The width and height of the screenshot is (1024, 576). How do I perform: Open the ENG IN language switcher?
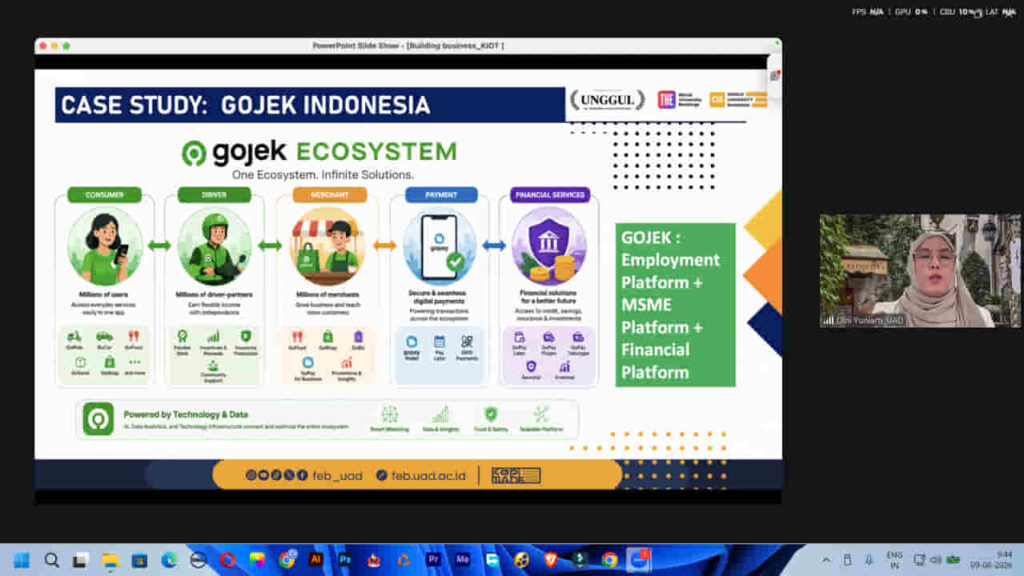(894, 560)
